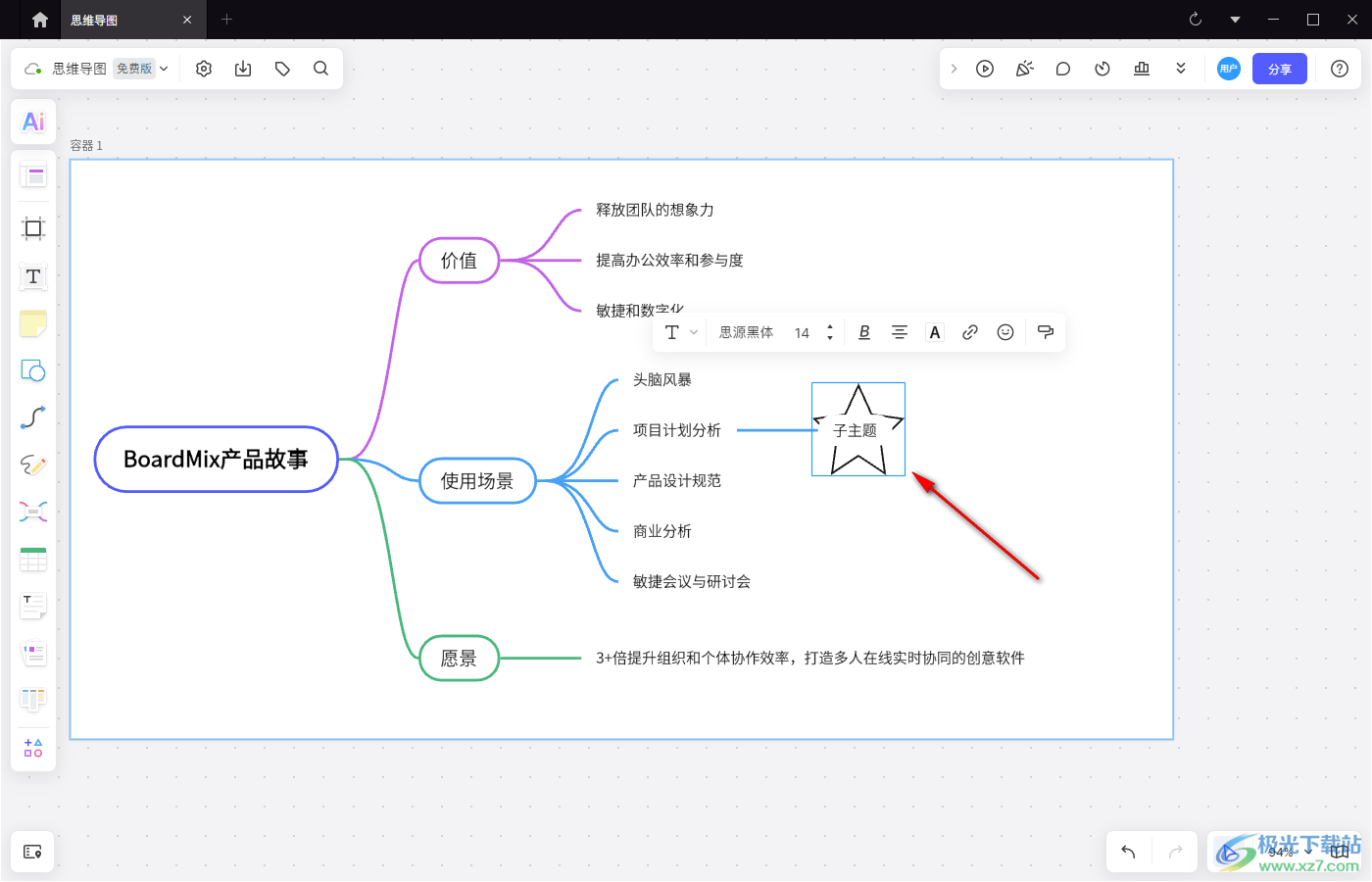Select the Connector line tool

click(x=33, y=417)
